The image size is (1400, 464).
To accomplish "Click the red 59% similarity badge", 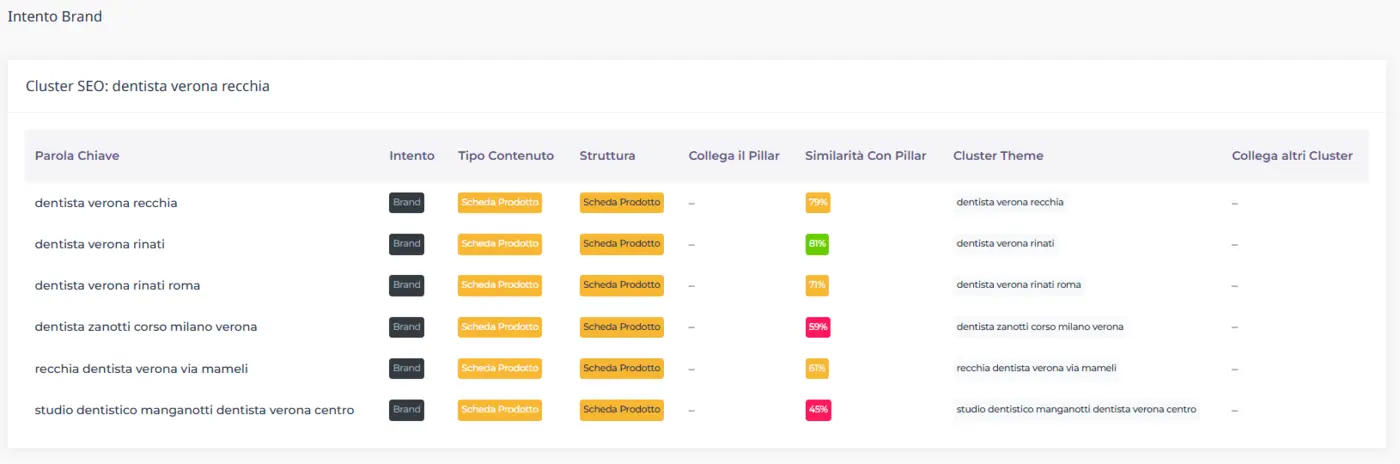I will coord(818,327).
